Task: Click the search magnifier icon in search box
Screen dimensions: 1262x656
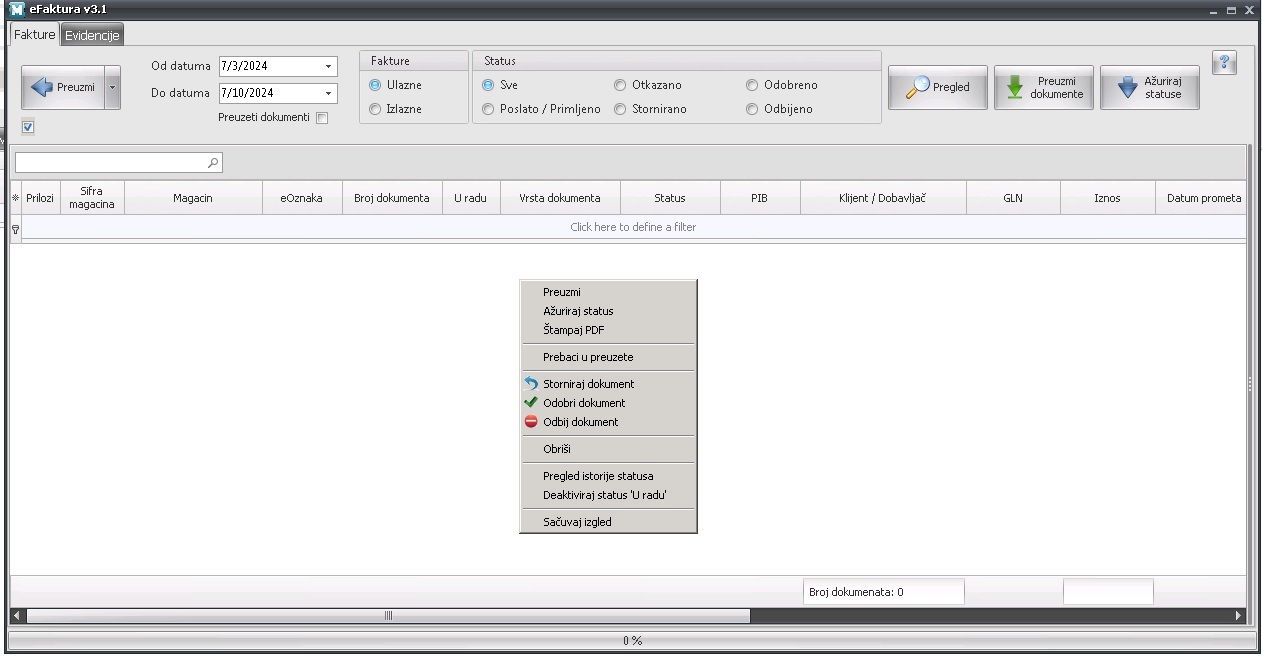Action: coord(212,163)
